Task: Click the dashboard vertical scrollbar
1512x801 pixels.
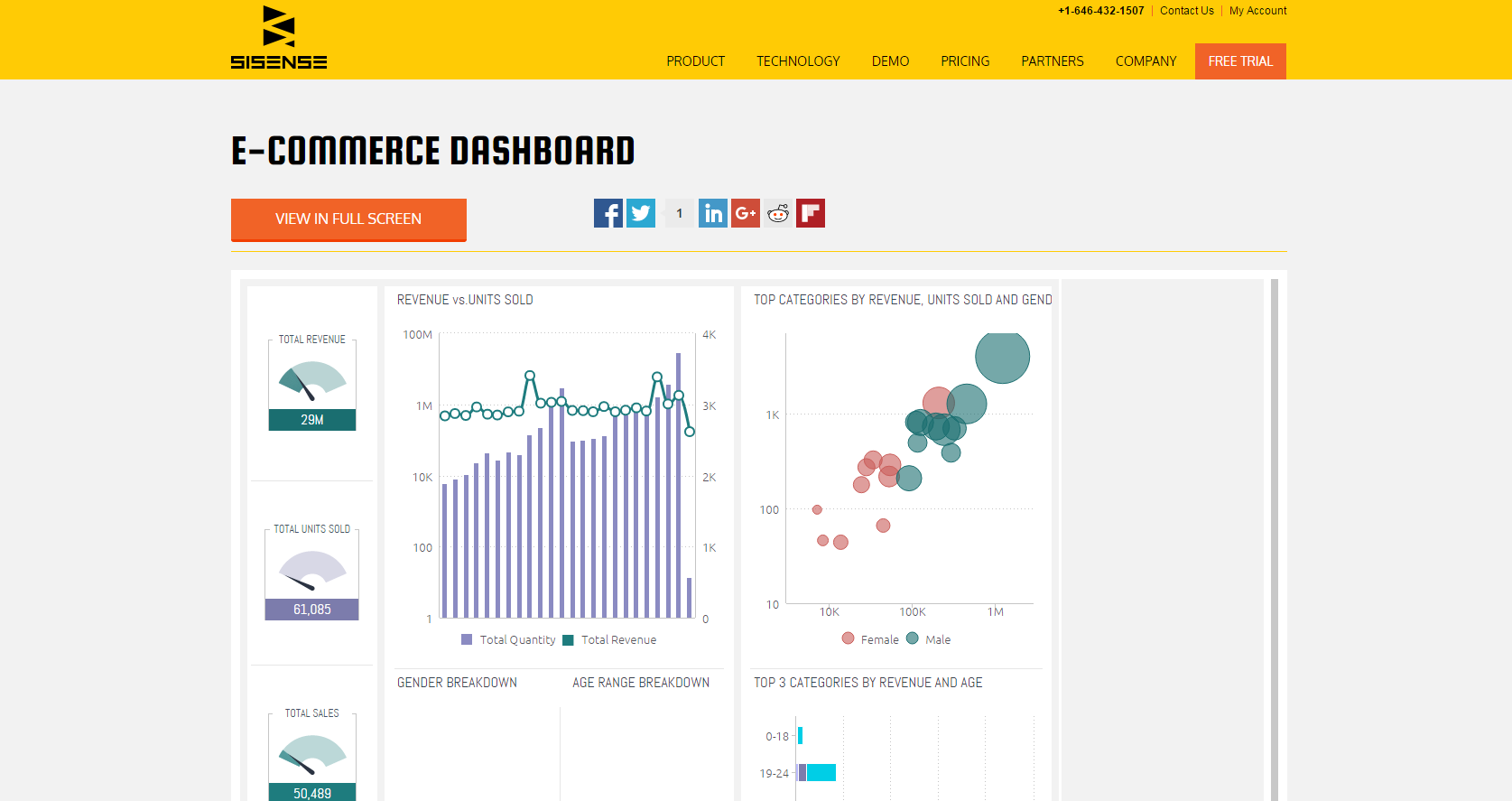Action: (x=1274, y=542)
